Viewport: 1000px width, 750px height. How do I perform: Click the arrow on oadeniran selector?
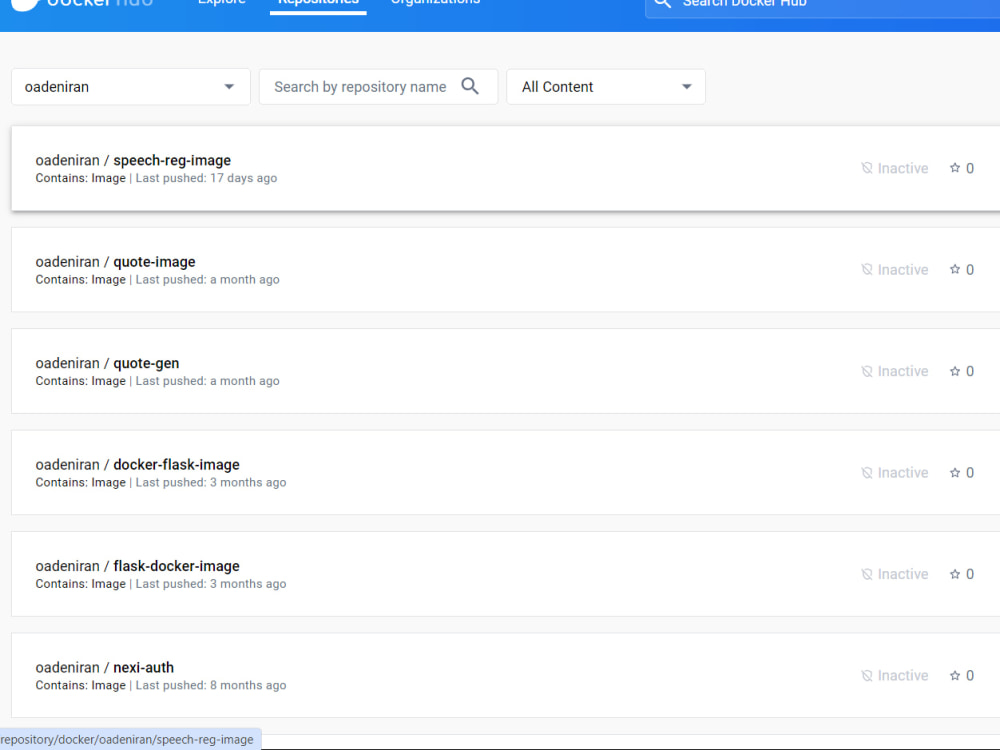click(x=229, y=87)
